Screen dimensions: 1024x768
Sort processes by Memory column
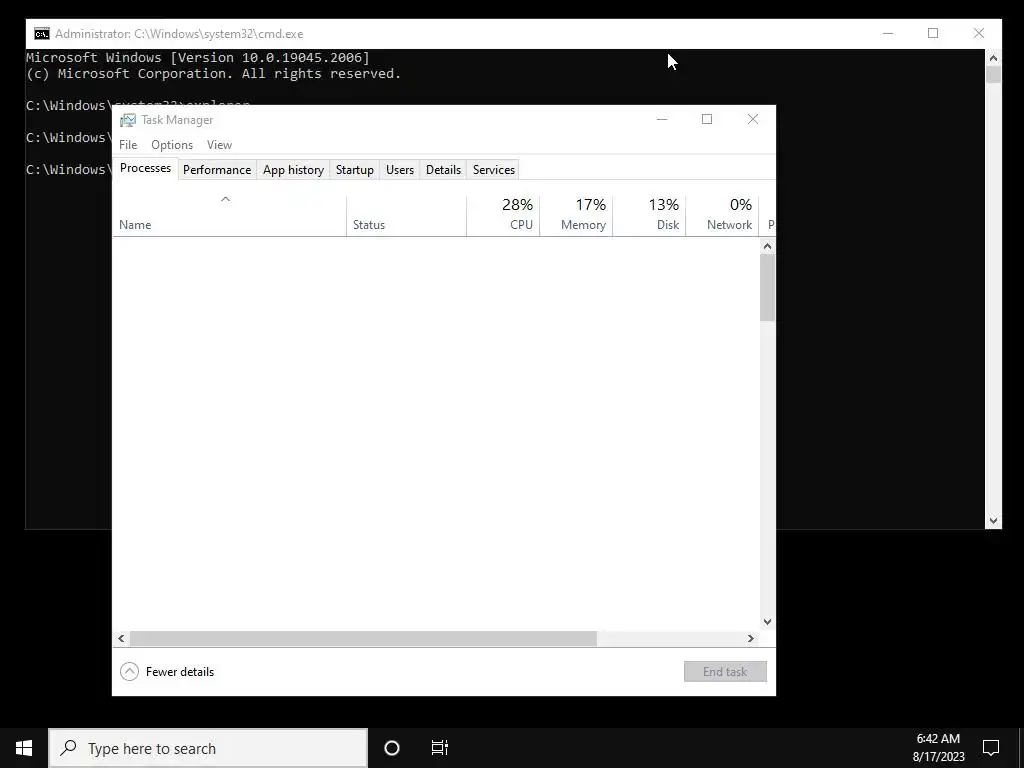point(576,216)
